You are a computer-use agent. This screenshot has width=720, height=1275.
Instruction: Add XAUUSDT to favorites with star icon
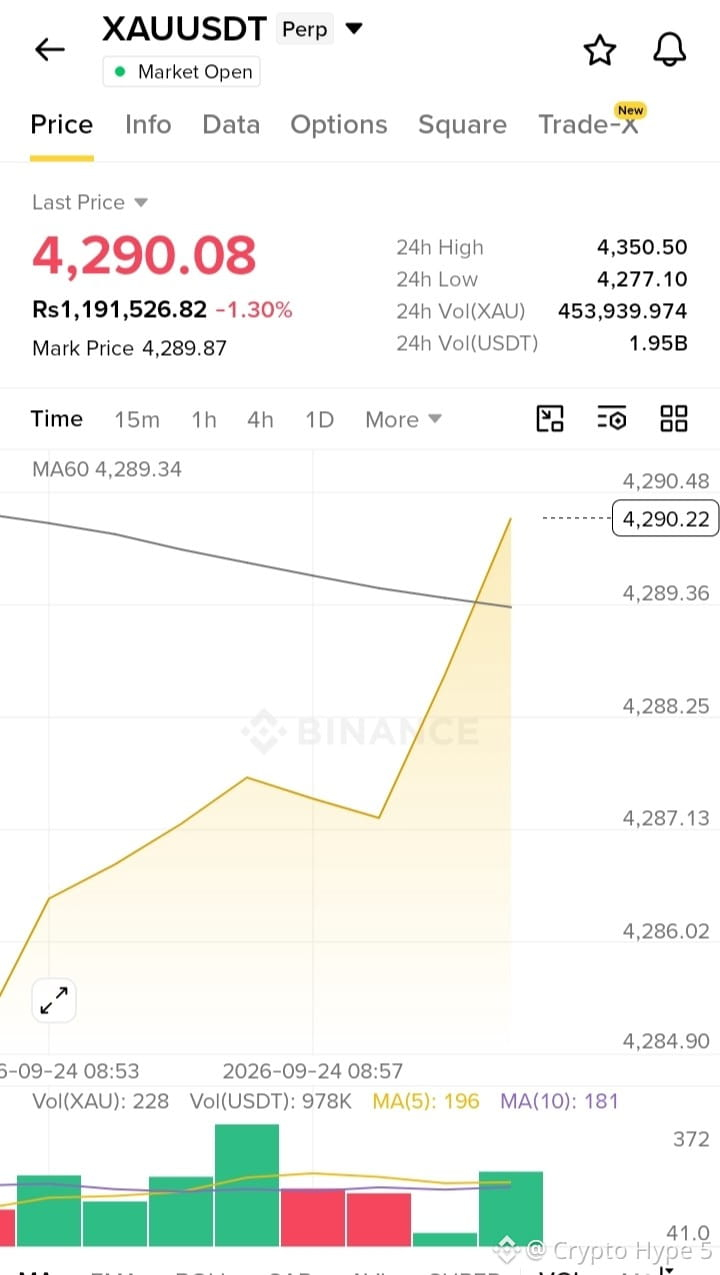(599, 50)
